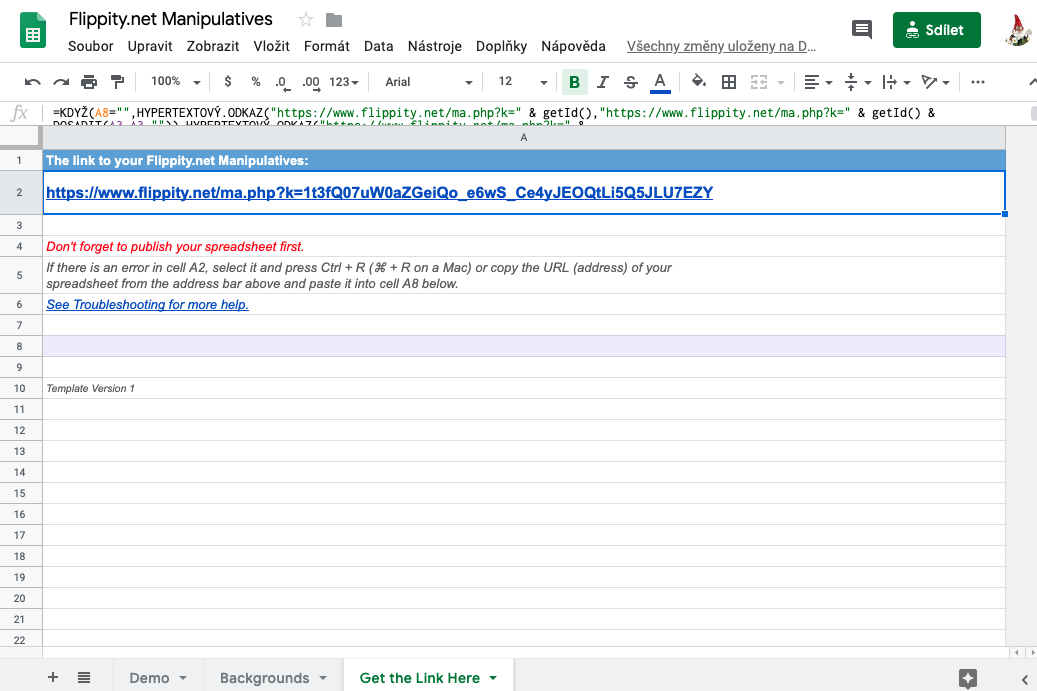
Task: Open 'Get the Link Here' tab menu arrow
Action: pos(493,678)
